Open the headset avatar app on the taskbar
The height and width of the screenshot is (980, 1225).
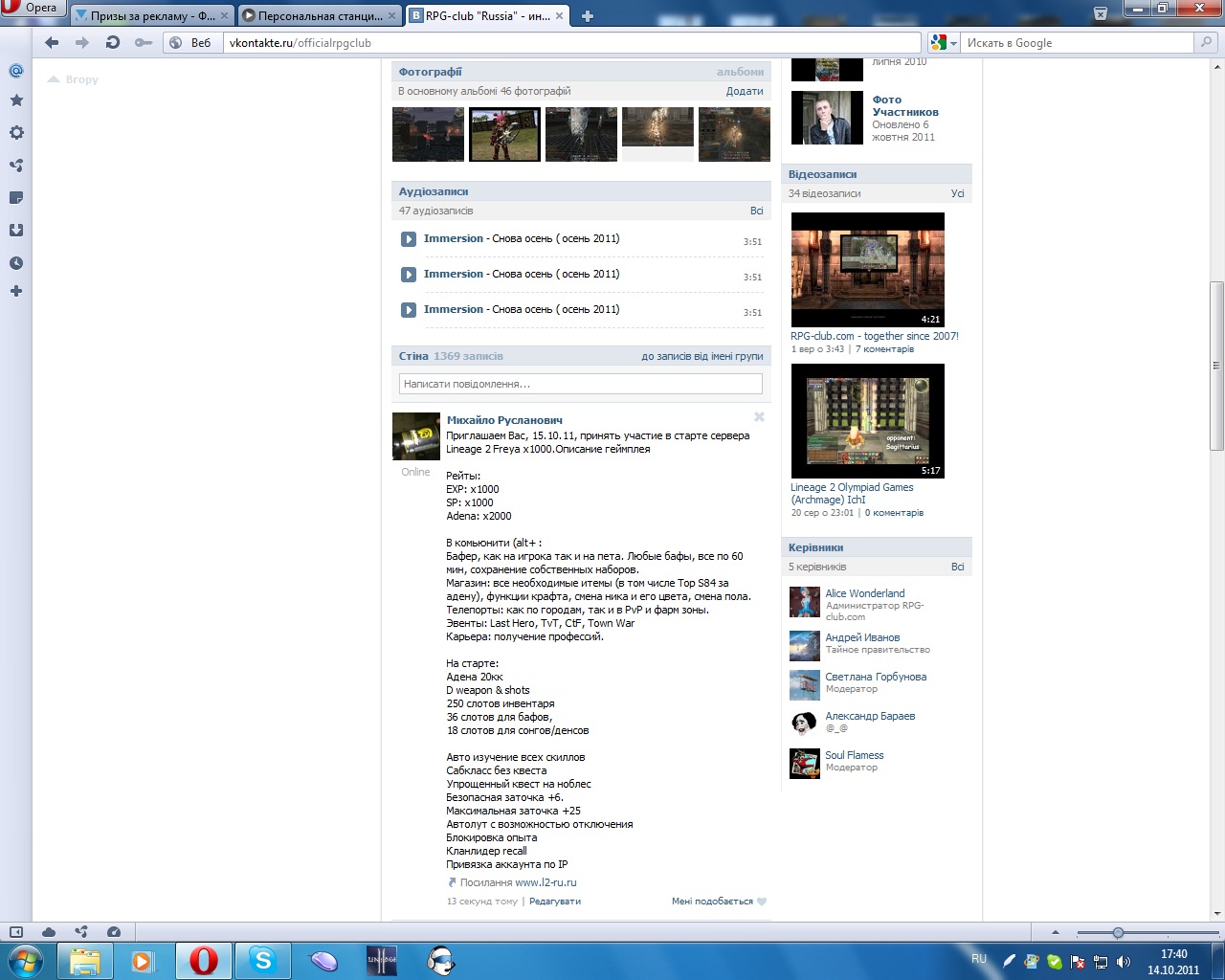[x=440, y=960]
